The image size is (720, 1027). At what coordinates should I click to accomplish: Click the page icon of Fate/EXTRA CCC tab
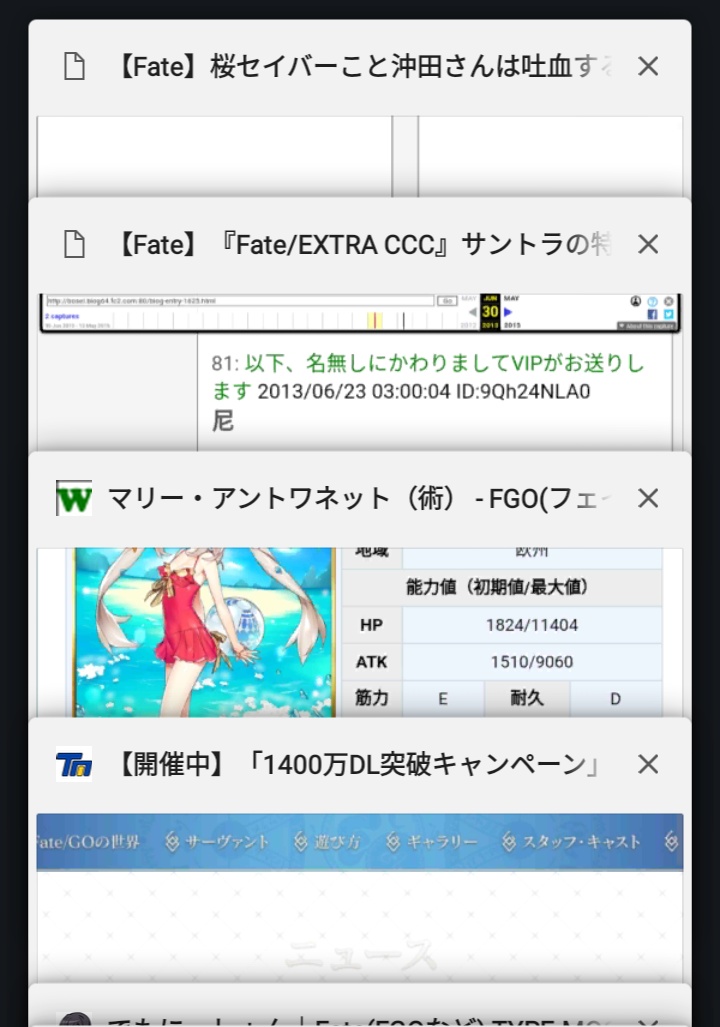point(74,244)
